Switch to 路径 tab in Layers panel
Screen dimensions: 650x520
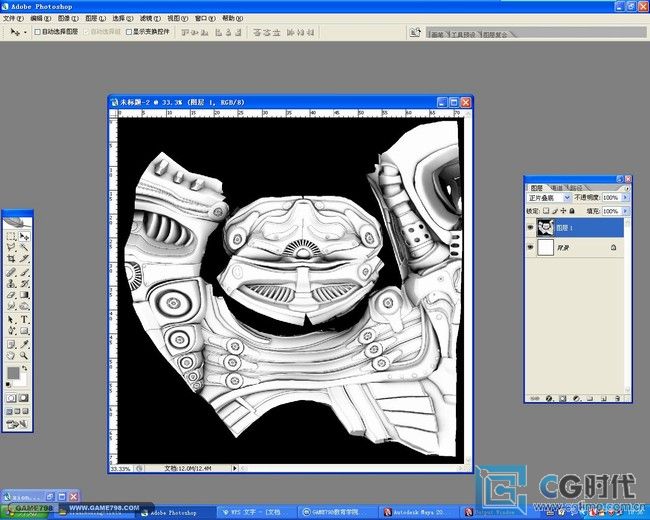point(576,188)
